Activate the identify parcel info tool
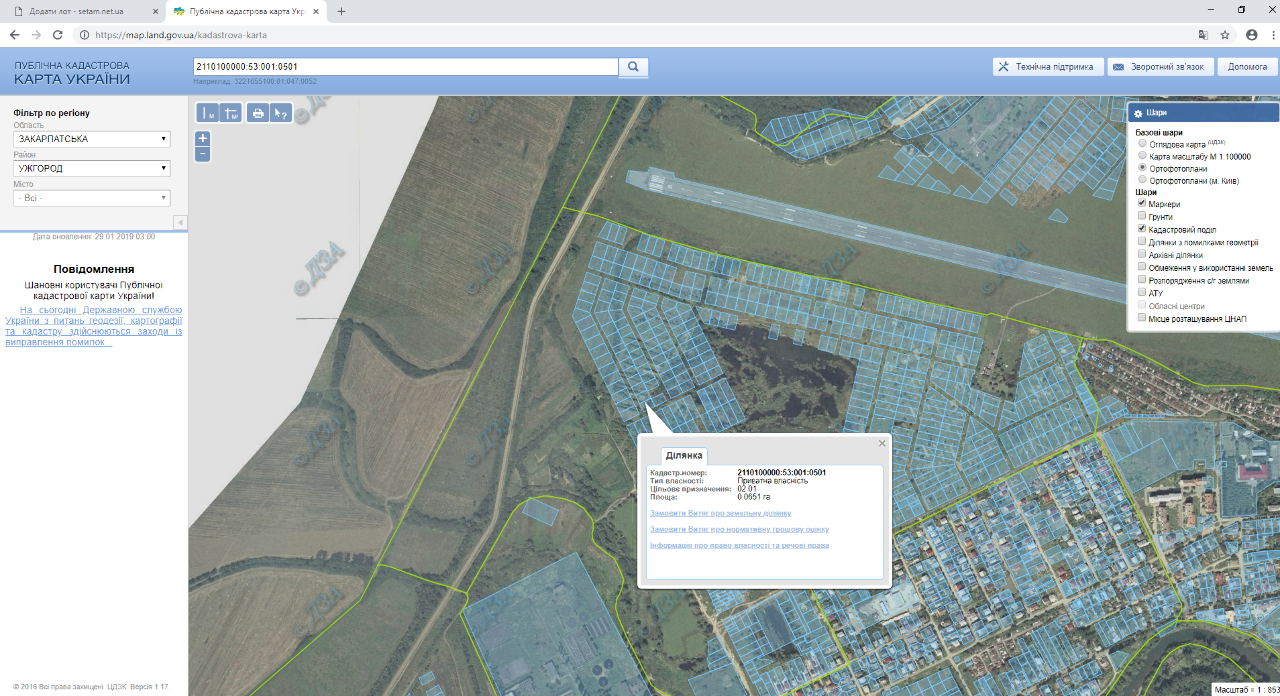1280x696 pixels. coord(281,113)
